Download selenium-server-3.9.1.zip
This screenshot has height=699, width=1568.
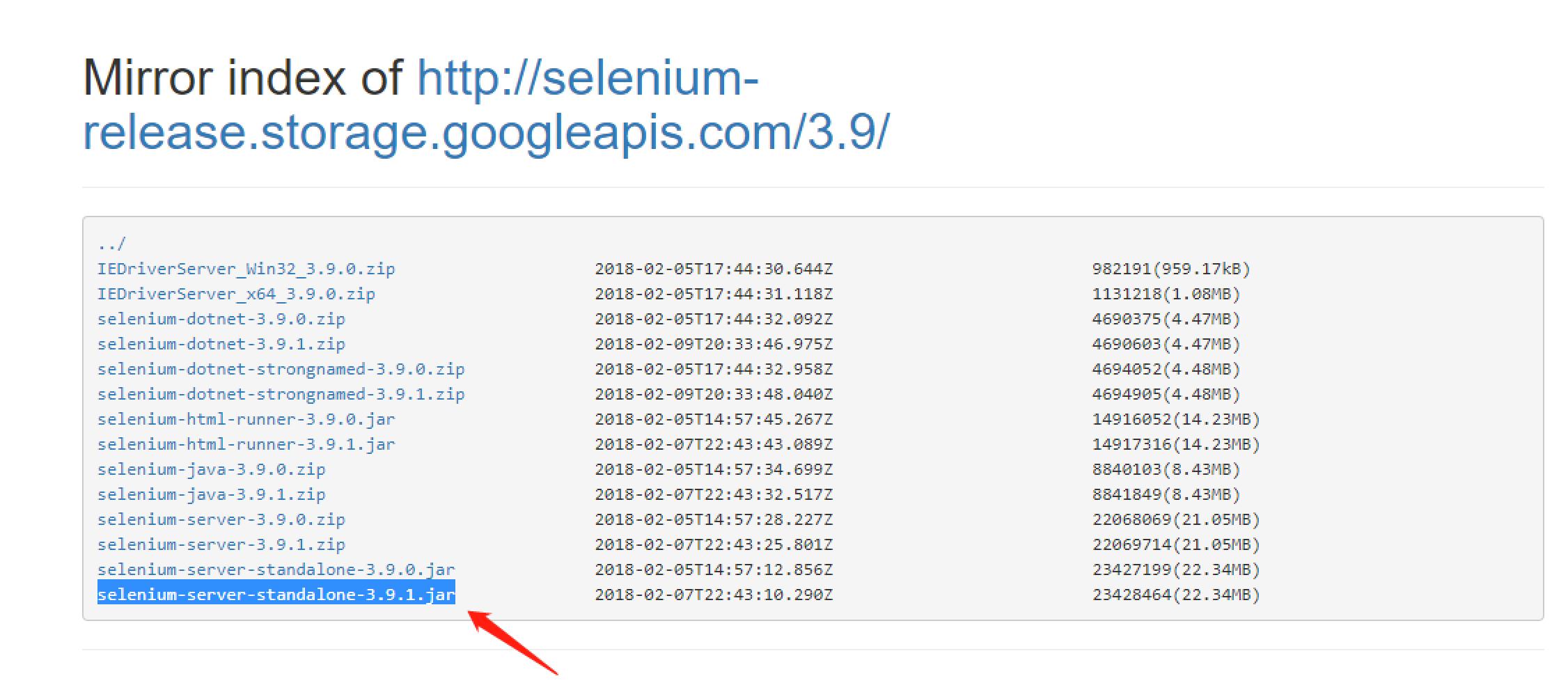point(221,544)
